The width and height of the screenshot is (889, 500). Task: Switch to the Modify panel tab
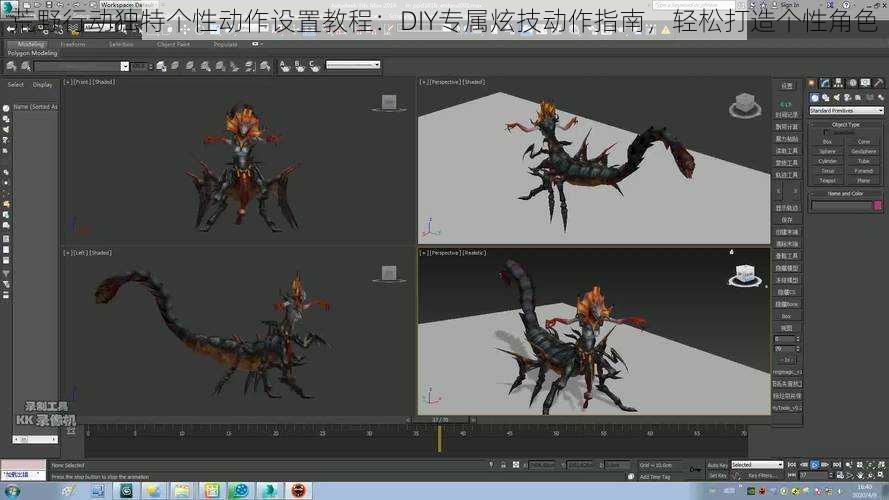click(826, 83)
